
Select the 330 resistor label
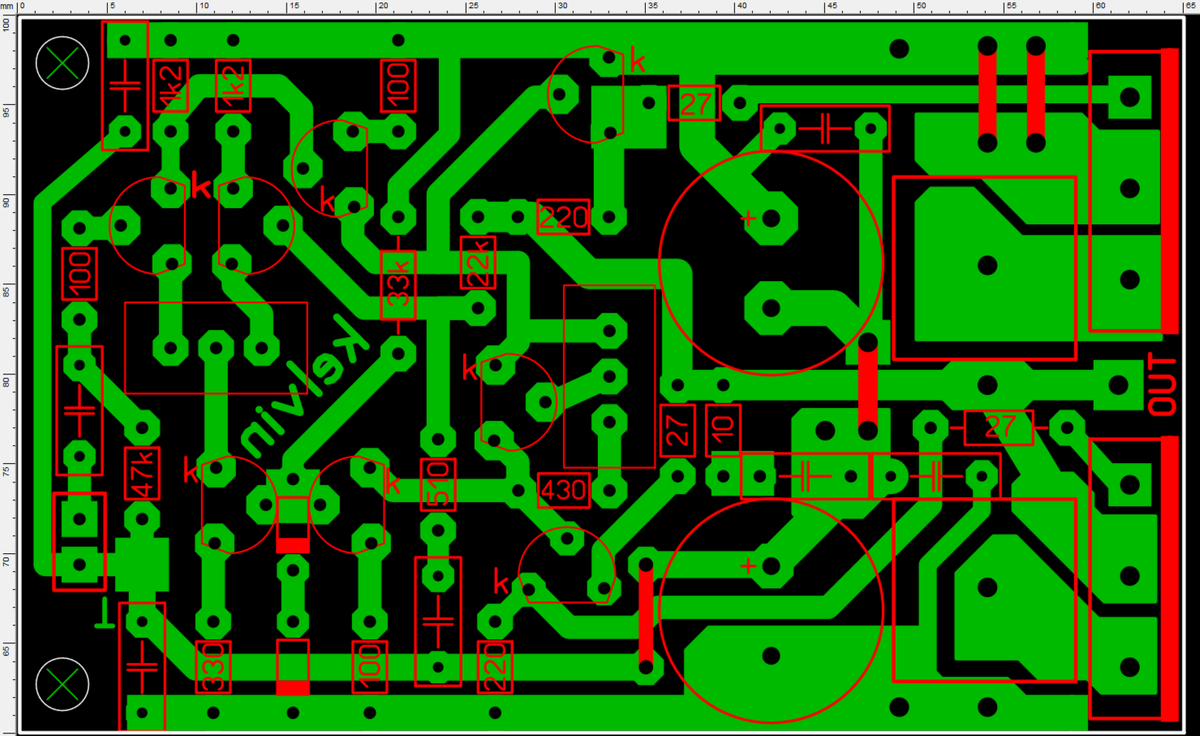[212, 667]
